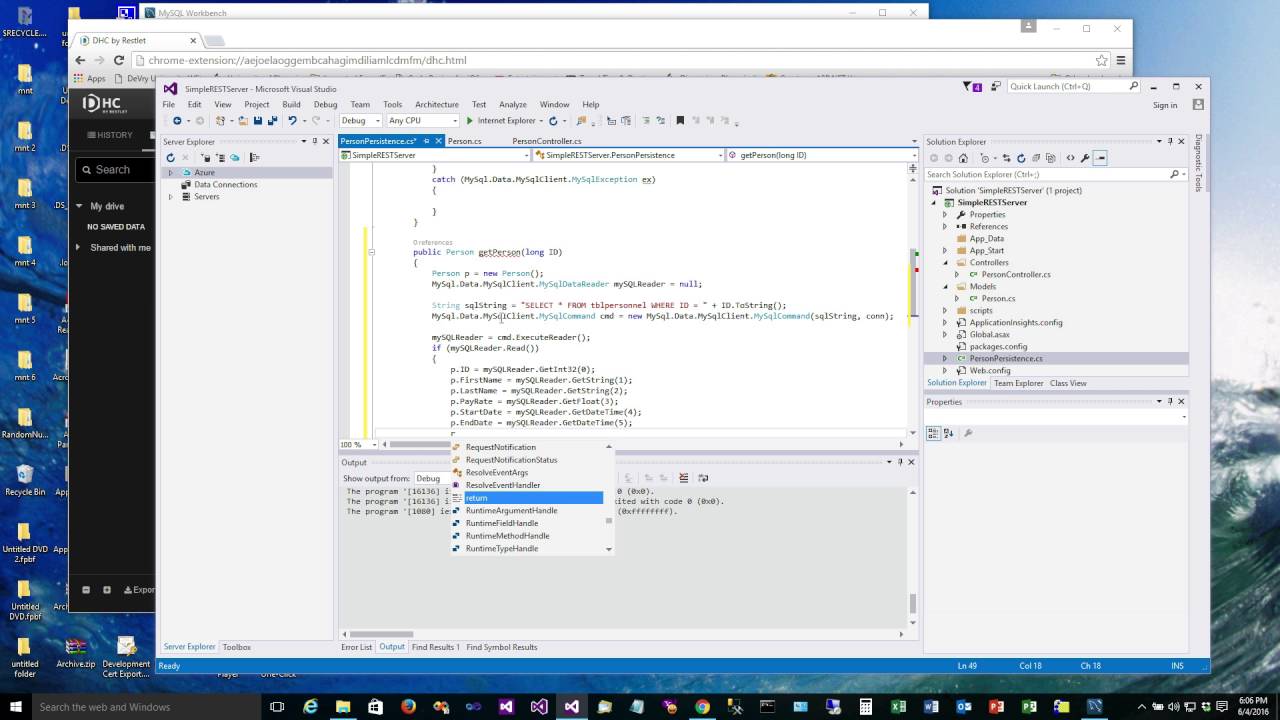Open the Debug configuration dropdown
The width and height of the screenshot is (1280, 720).
[377, 121]
